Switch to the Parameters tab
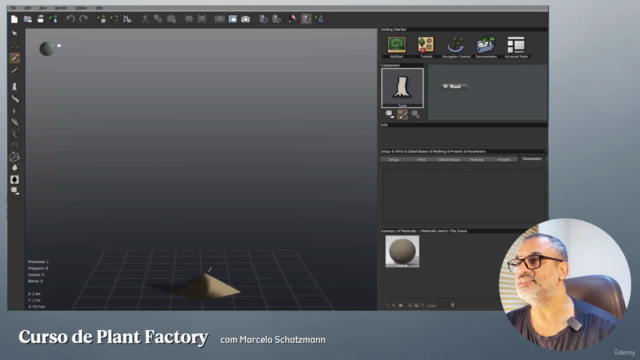 [x=532, y=159]
